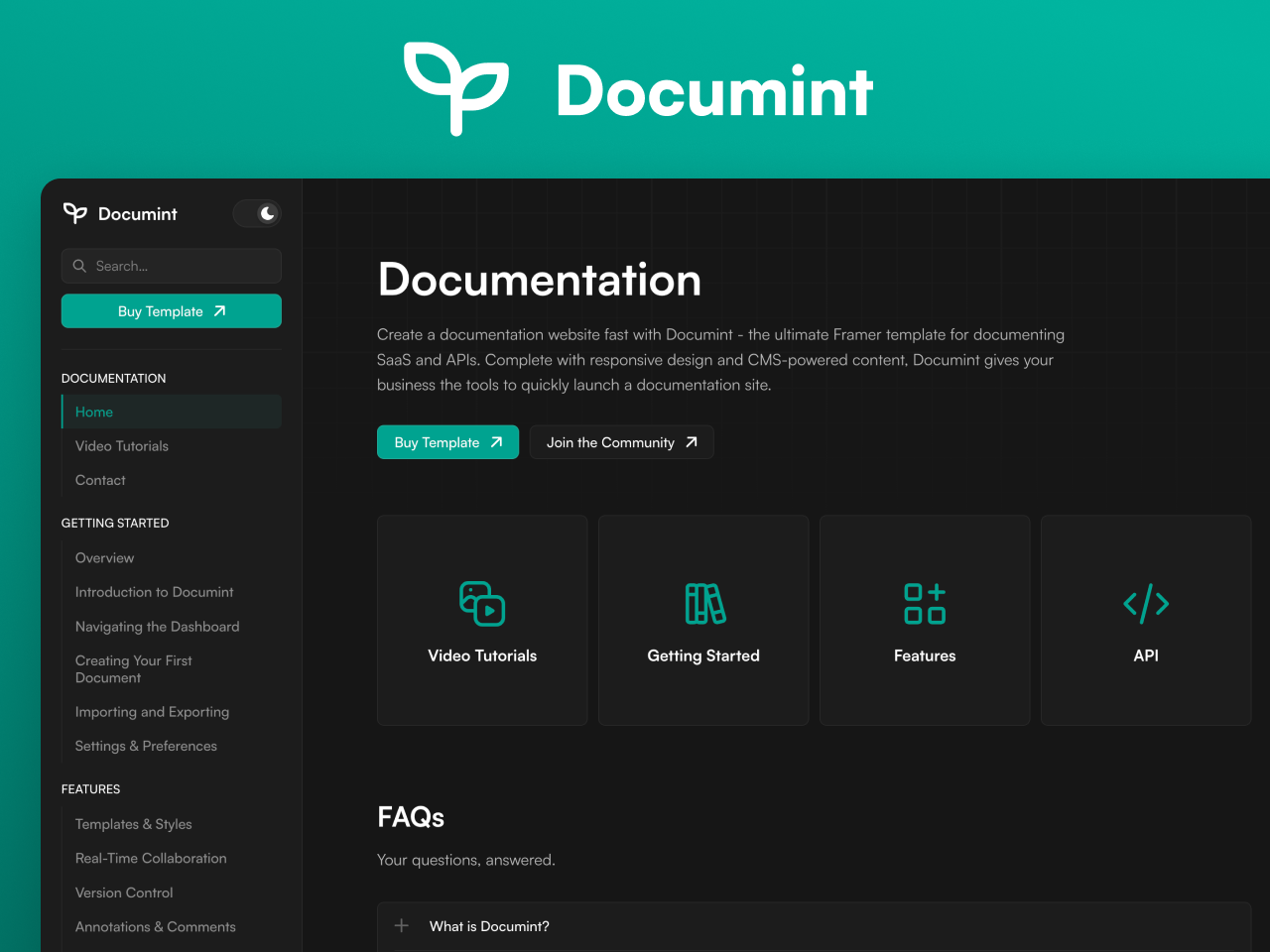Click the main Buy Template button
The height and width of the screenshot is (952, 1270).
point(447,442)
